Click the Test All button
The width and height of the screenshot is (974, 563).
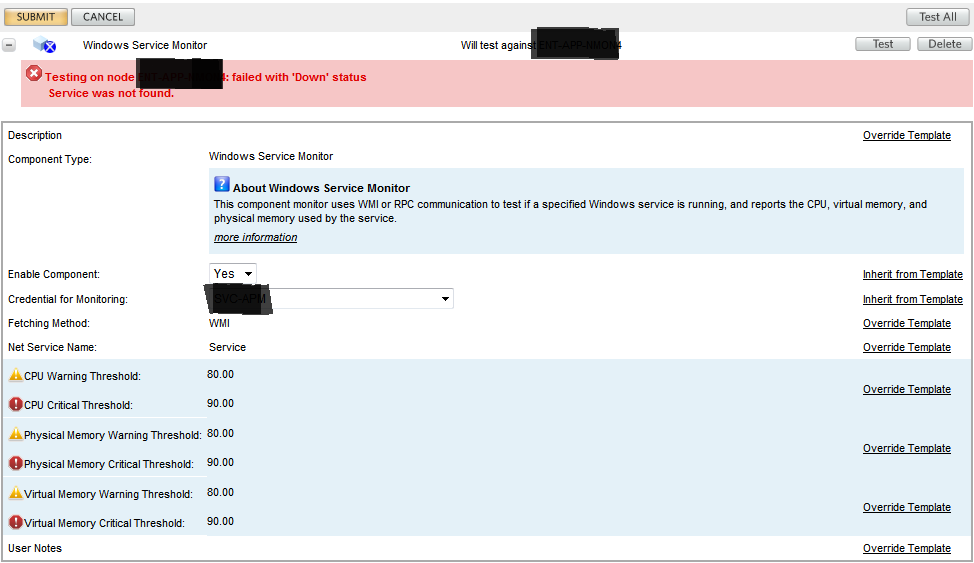point(938,17)
